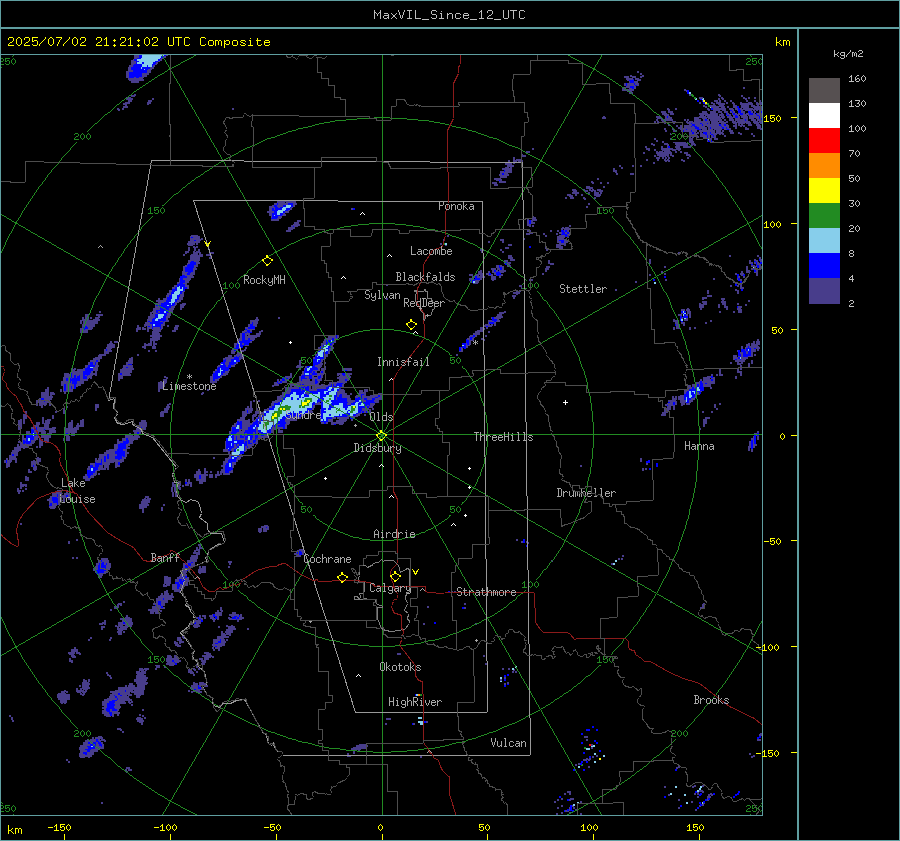Click the RedDeer town label

(x=424, y=303)
